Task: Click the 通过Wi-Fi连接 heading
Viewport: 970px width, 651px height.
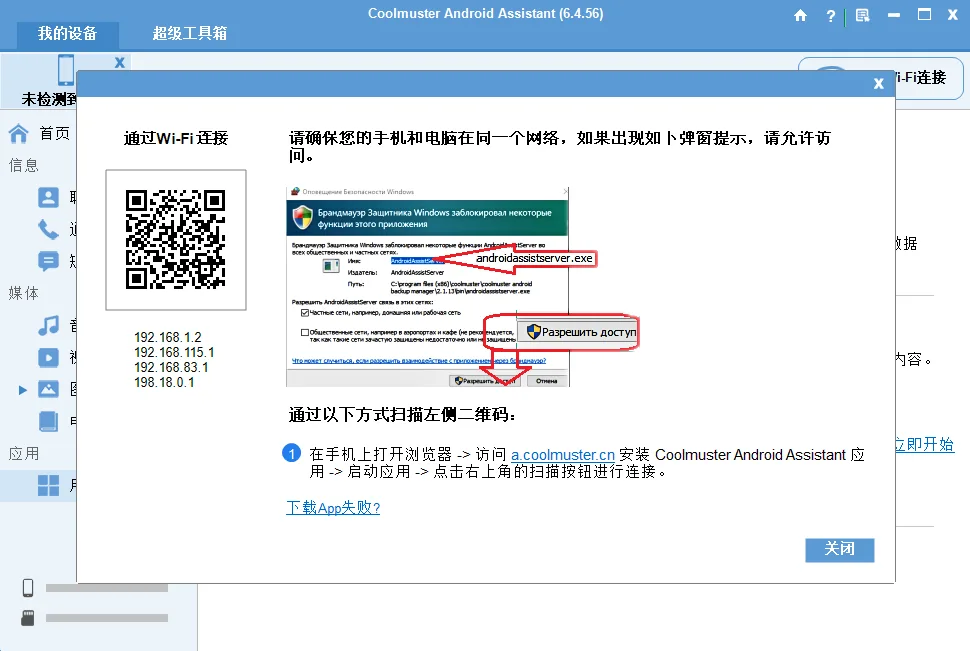Action: click(176, 138)
